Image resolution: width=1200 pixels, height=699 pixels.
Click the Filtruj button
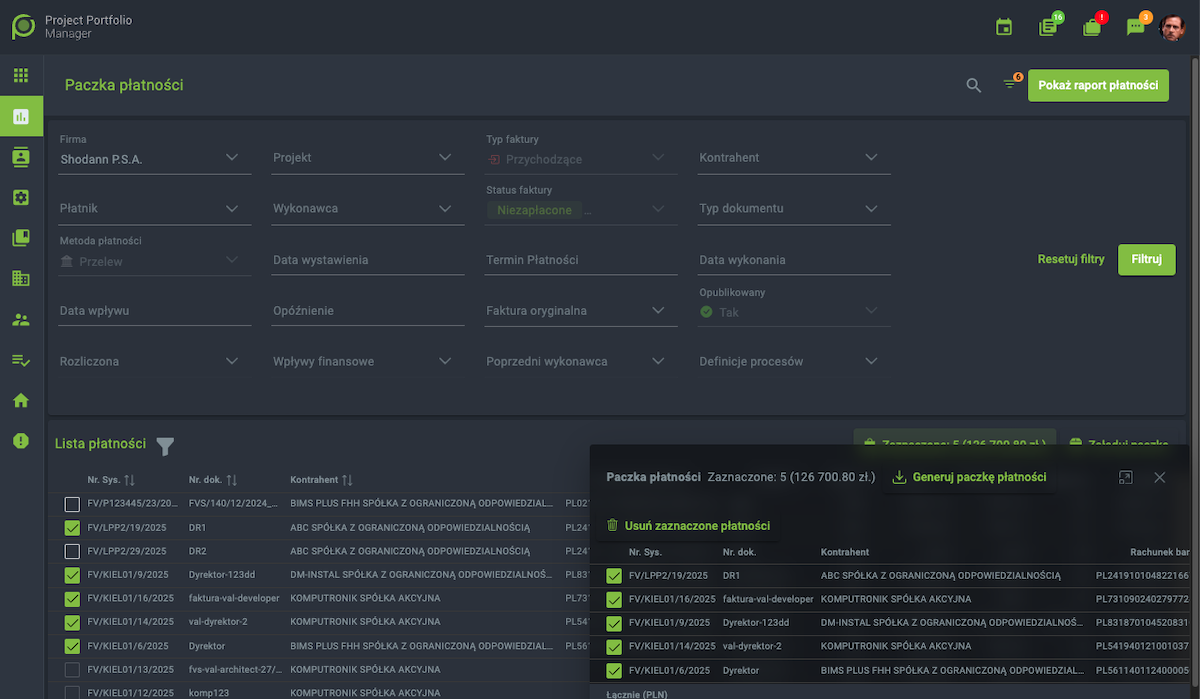1146,259
